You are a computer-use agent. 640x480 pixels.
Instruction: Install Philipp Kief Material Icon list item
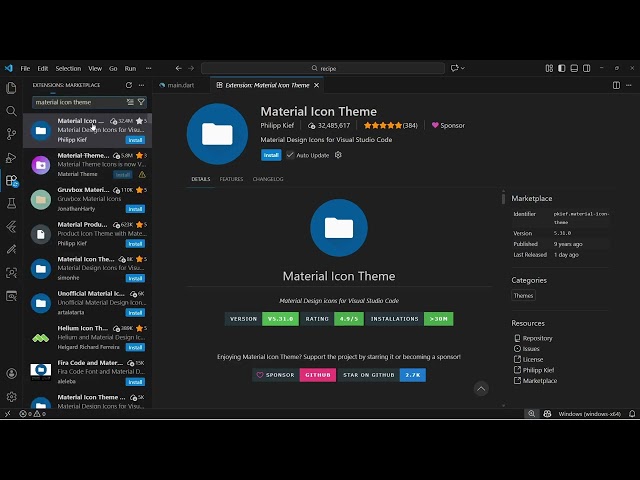135,140
